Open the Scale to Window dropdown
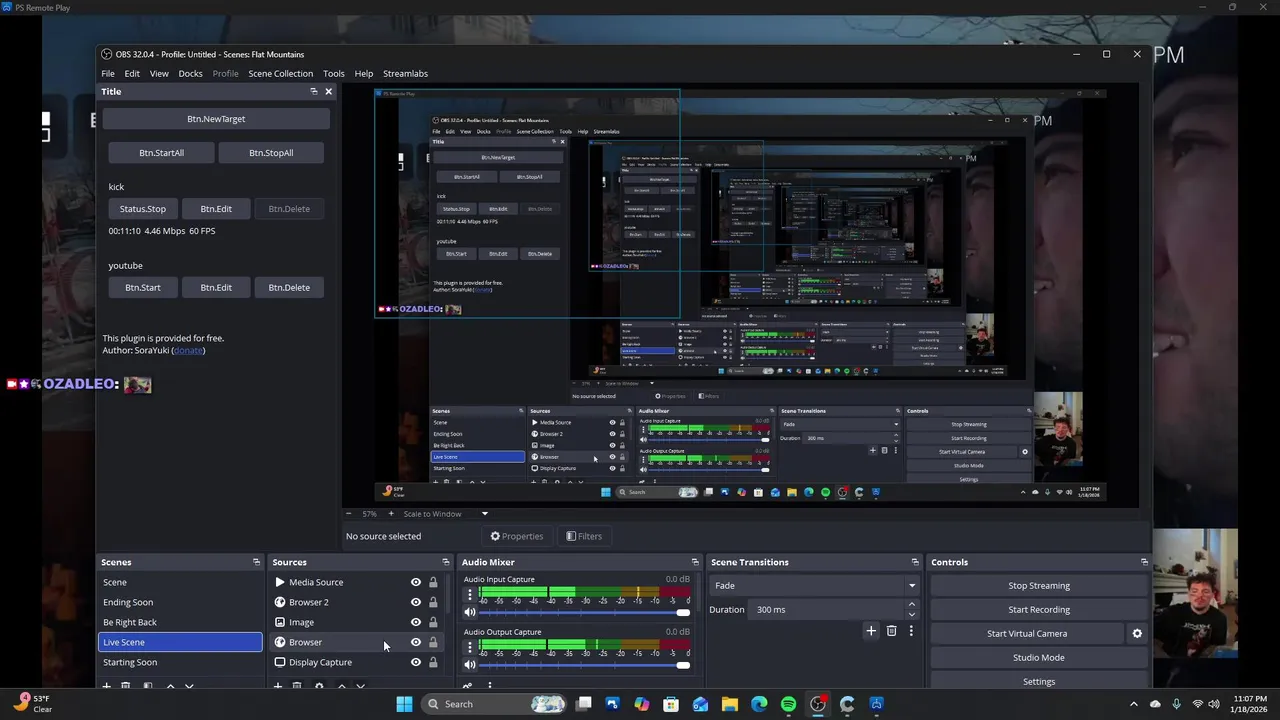 446,514
